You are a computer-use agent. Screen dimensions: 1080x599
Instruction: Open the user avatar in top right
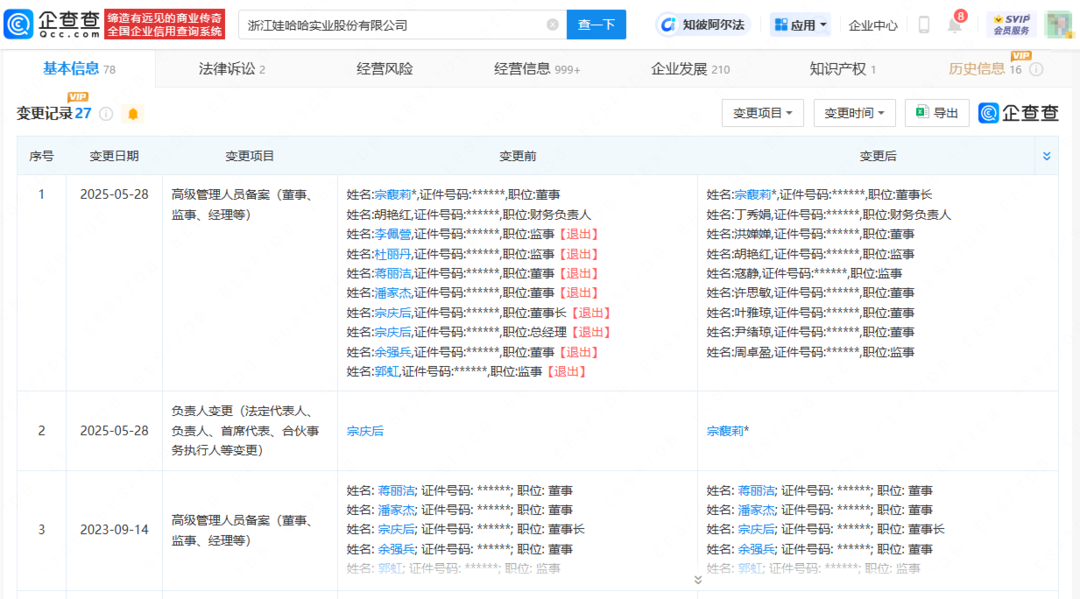click(1058, 25)
